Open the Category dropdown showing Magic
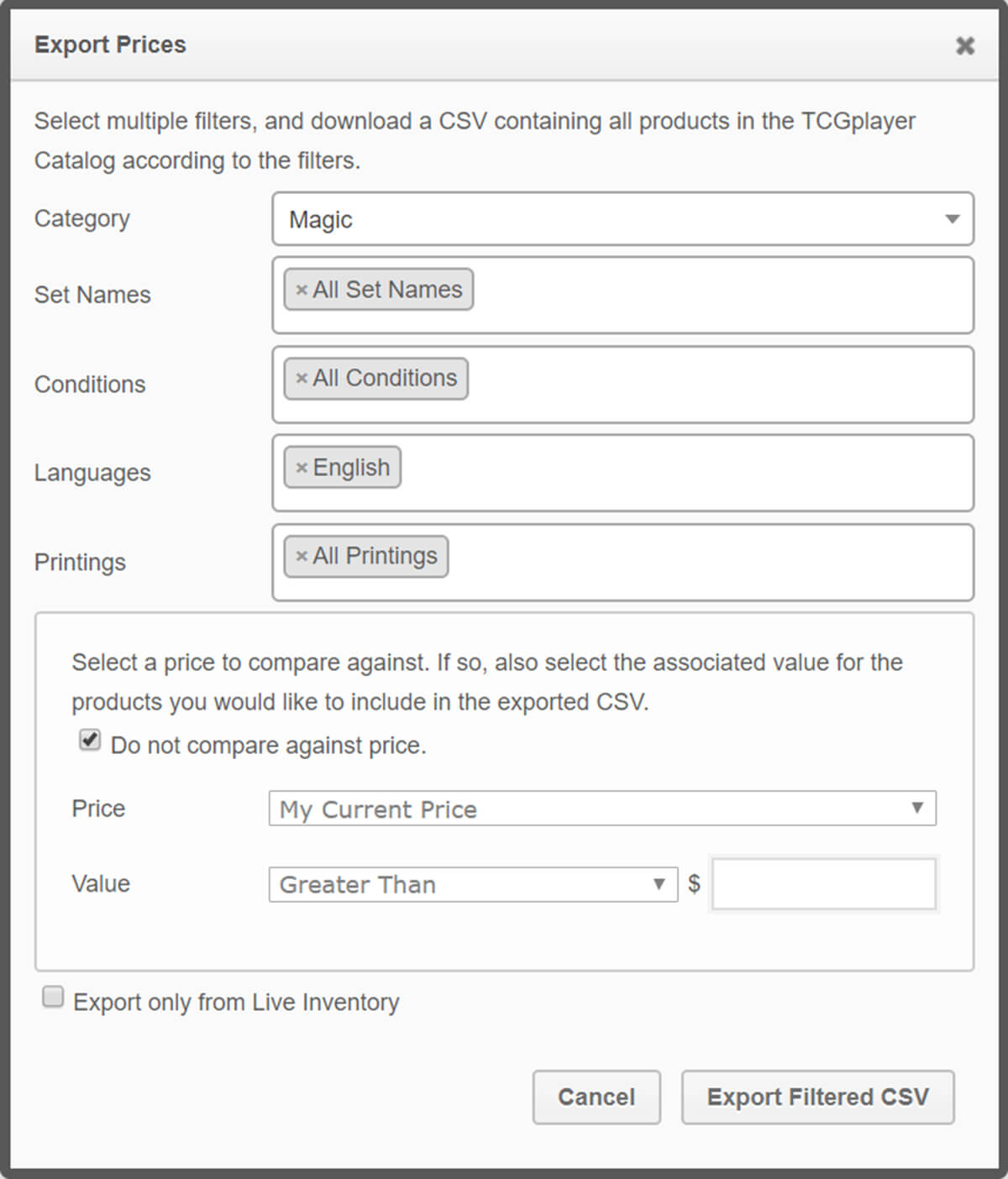Viewport: 1008px width, 1179px height. (x=622, y=219)
